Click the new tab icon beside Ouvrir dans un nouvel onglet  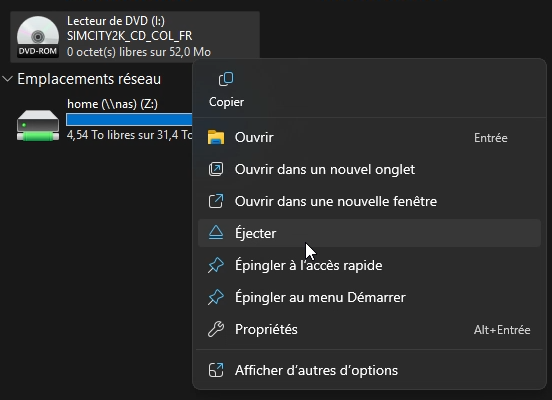coord(216,169)
